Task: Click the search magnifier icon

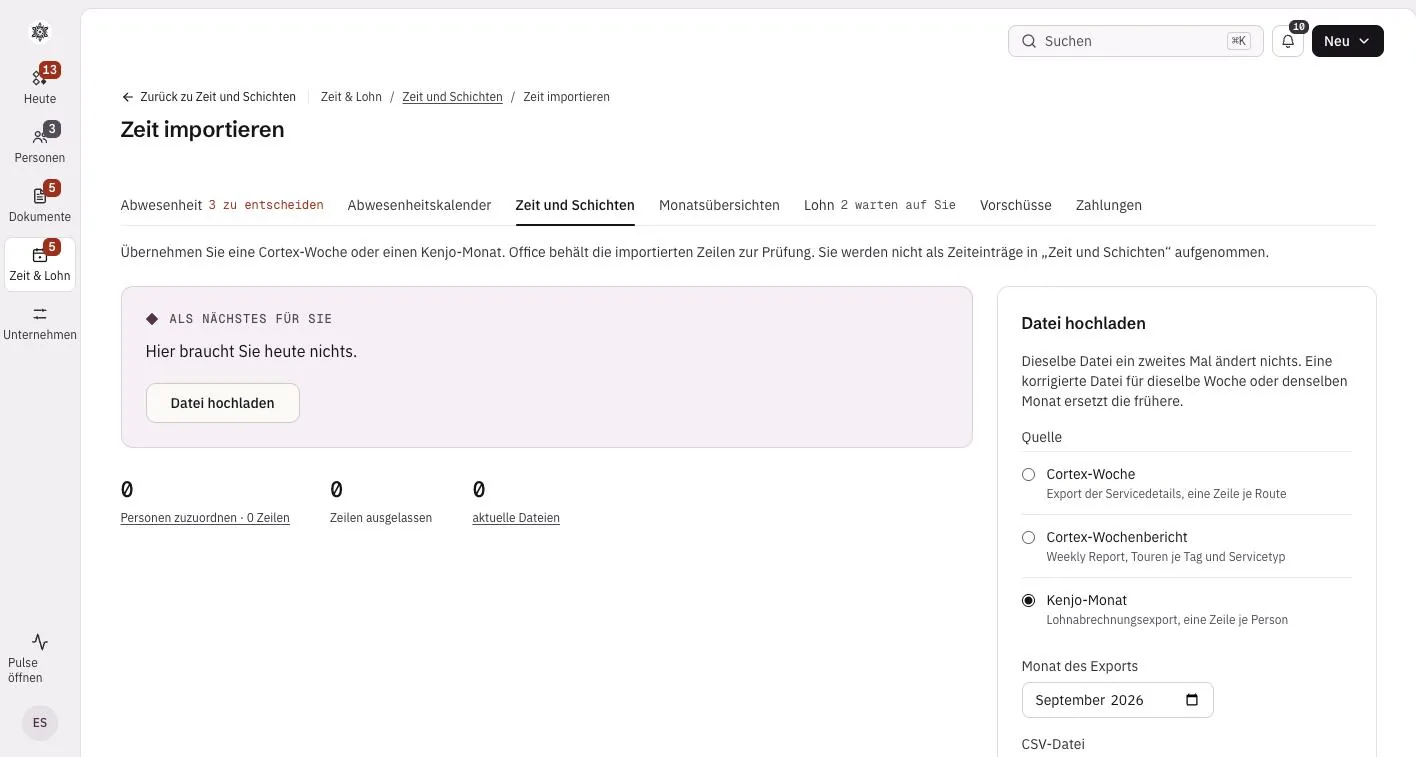Action: (1028, 41)
